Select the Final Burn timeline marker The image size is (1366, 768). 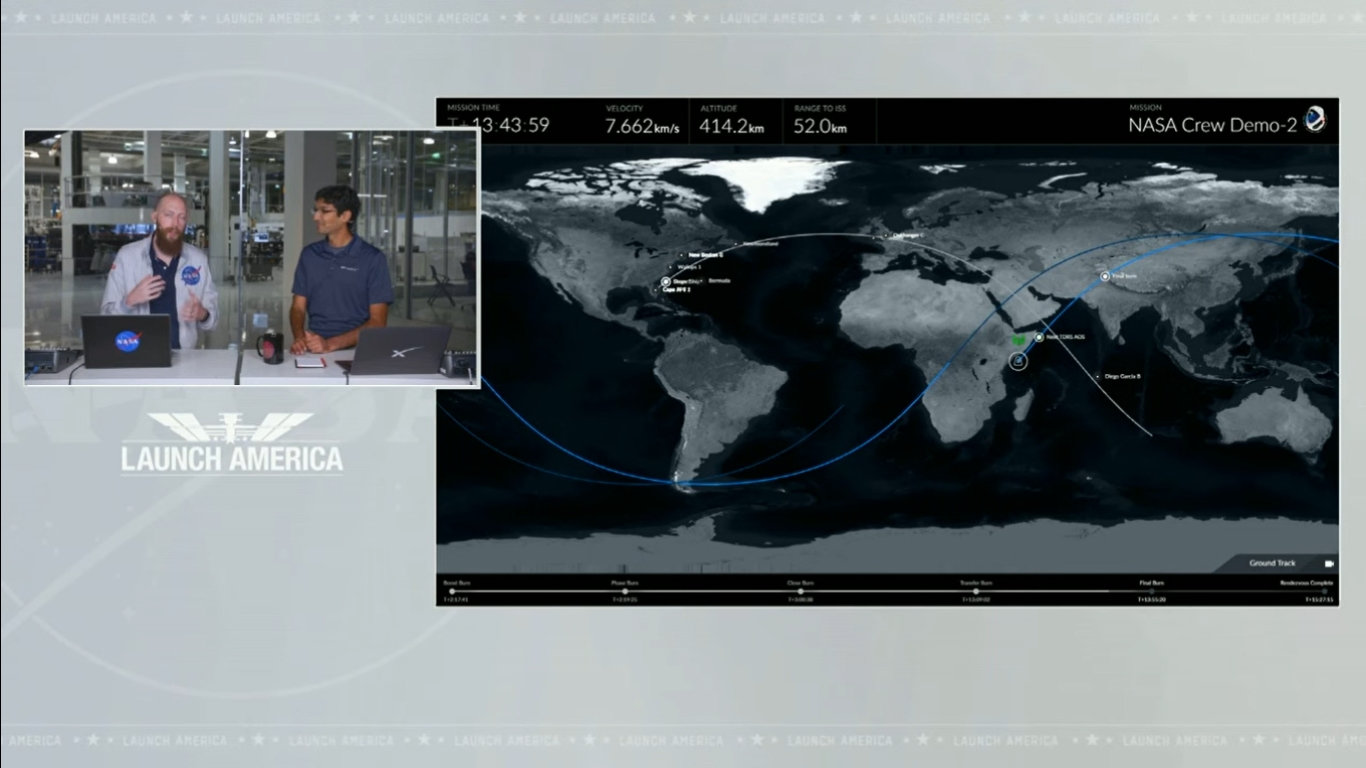[x=1151, y=591]
